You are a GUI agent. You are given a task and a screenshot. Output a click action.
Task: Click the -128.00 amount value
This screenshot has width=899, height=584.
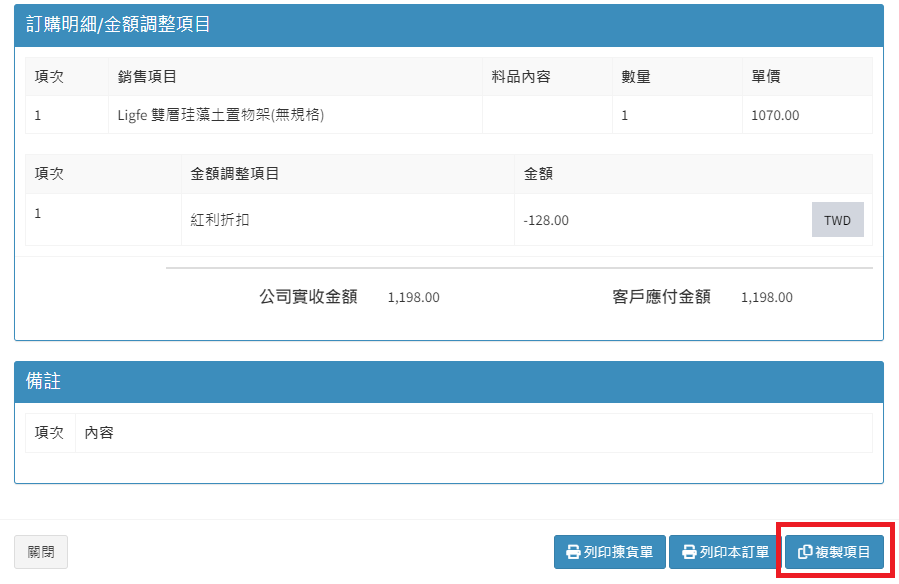(x=546, y=220)
